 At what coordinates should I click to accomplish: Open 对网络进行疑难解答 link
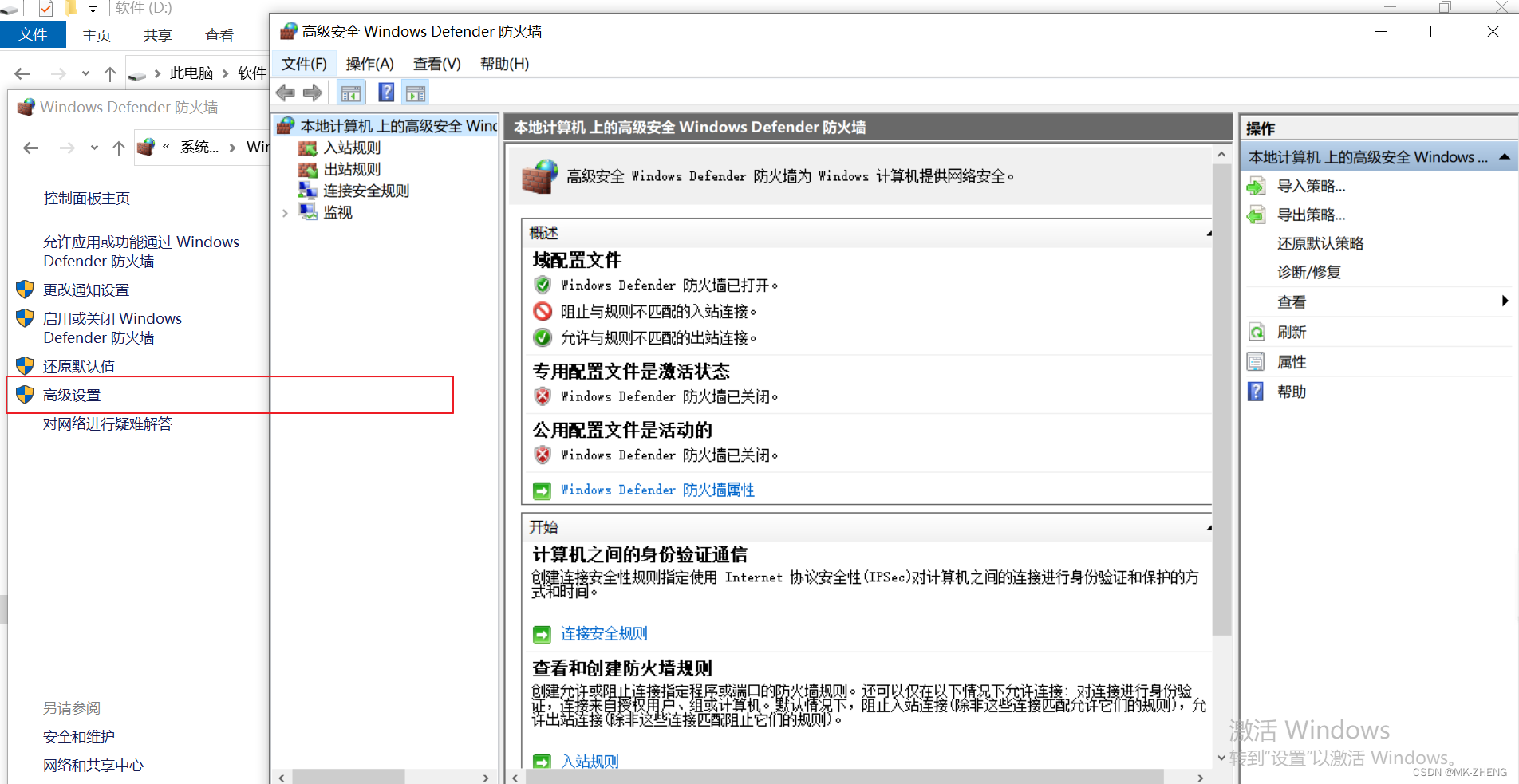(108, 424)
